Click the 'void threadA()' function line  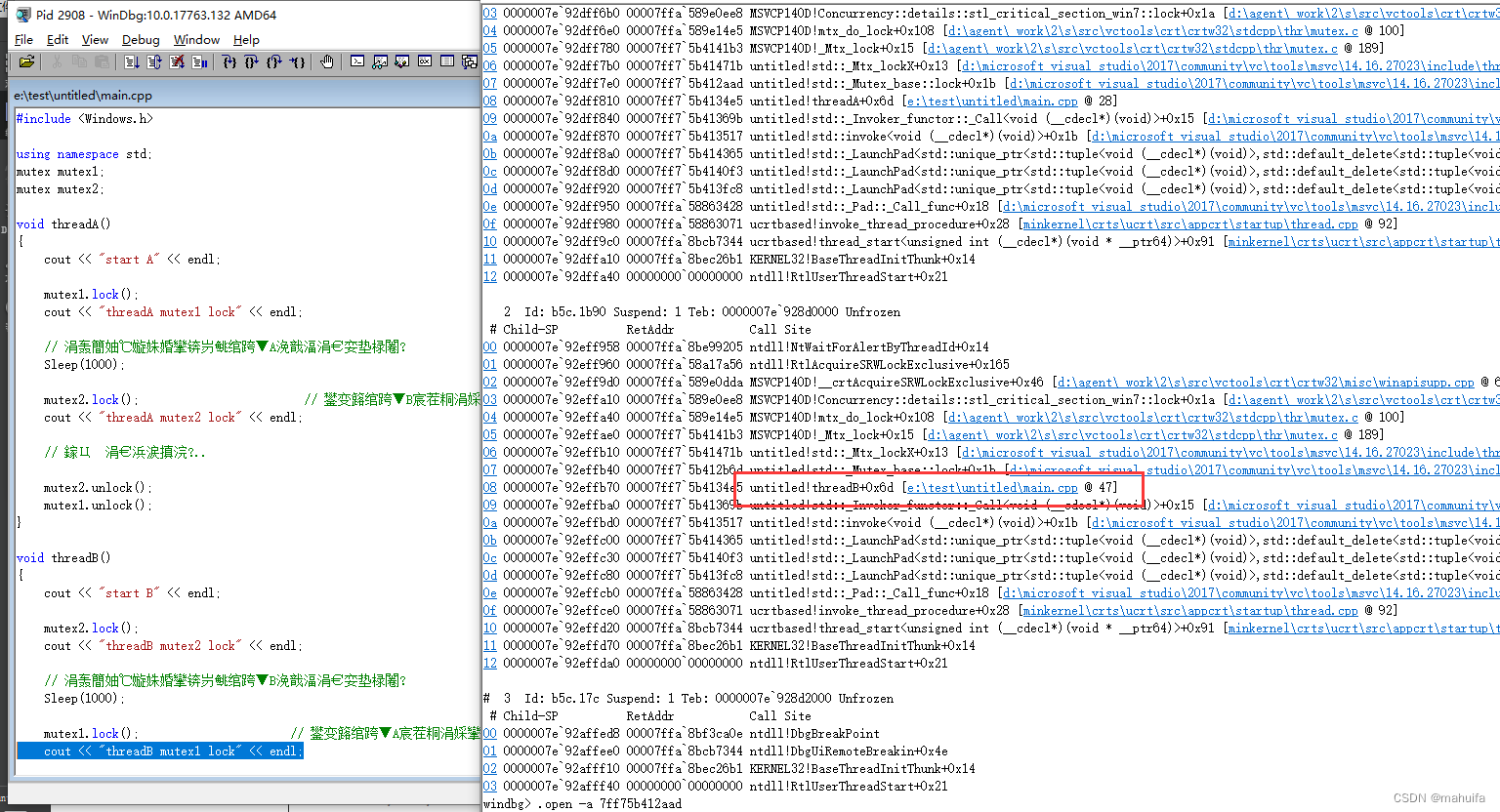point(63,224)
